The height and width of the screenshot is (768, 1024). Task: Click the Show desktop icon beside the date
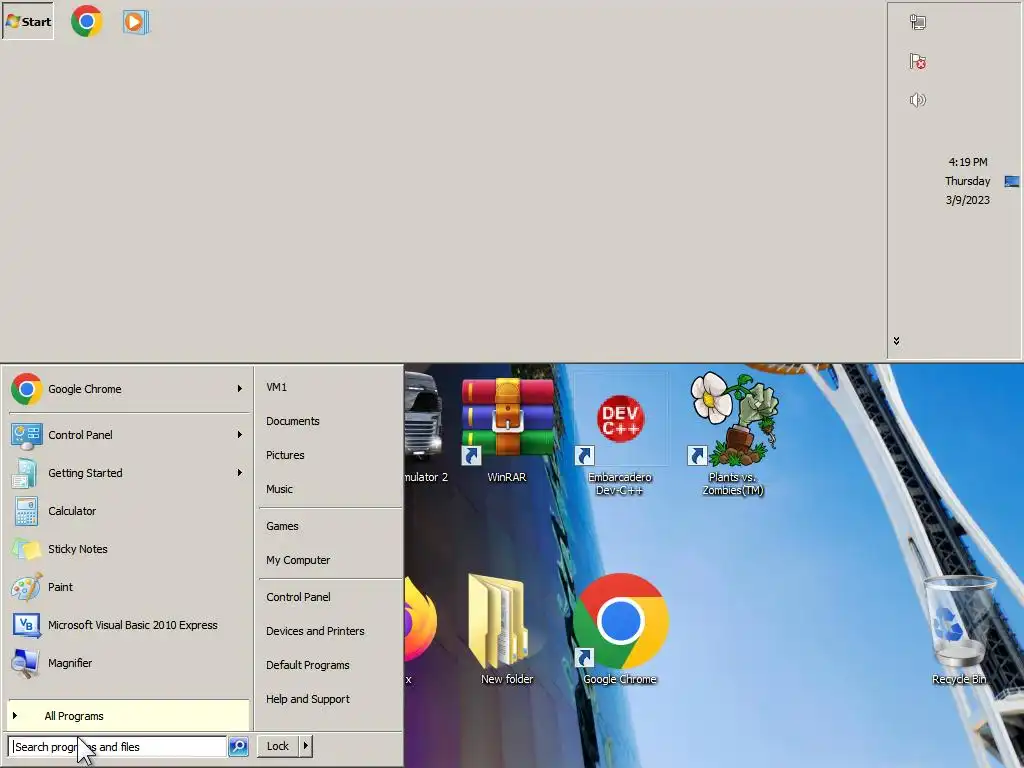click(x=1012, y=182)
